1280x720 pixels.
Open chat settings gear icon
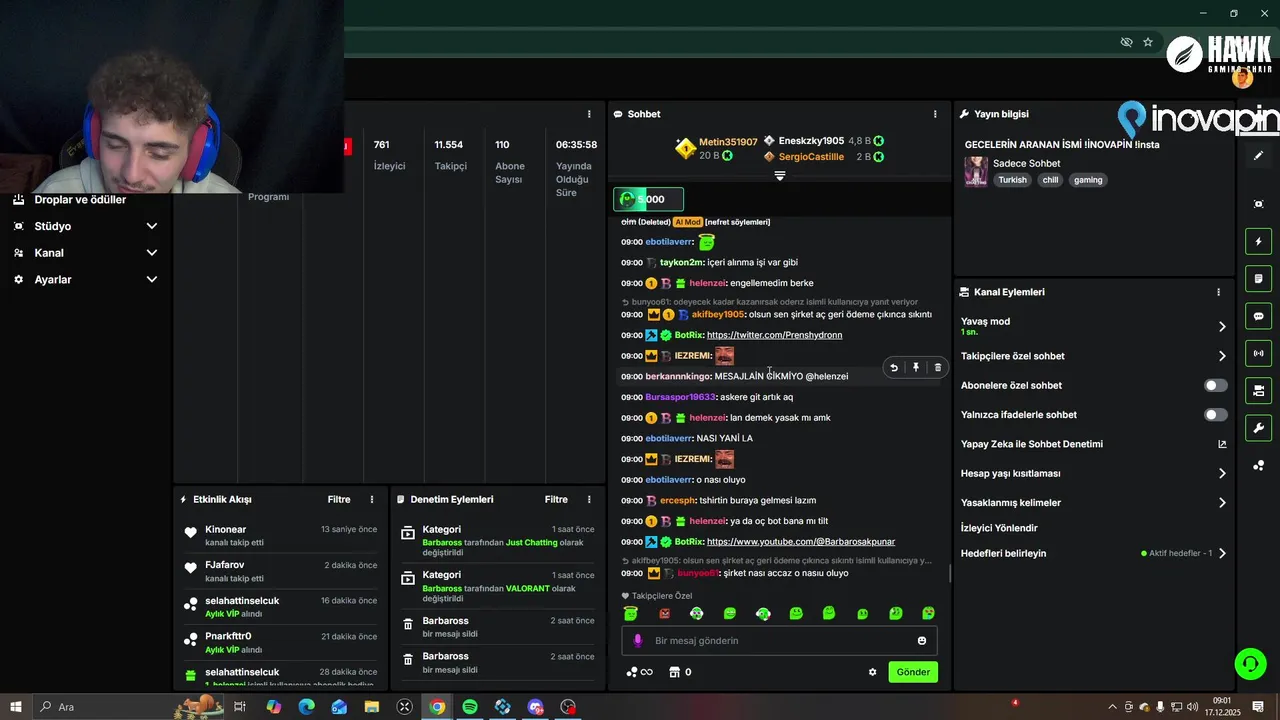[872, 672]
